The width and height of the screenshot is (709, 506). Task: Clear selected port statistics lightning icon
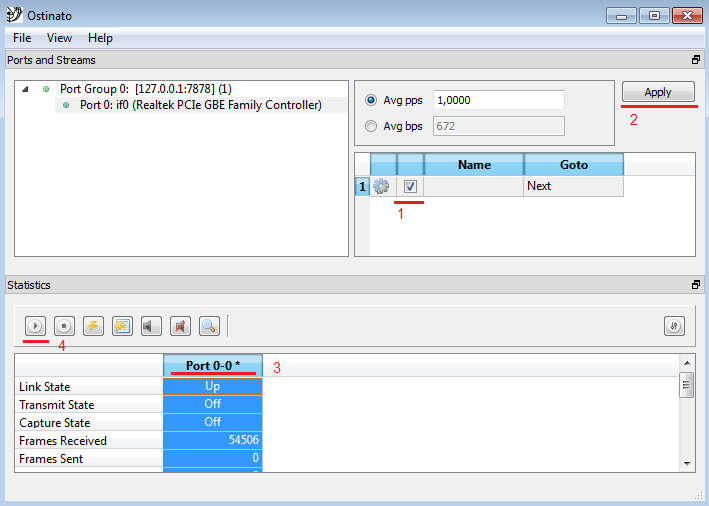[x=94, y=326]
